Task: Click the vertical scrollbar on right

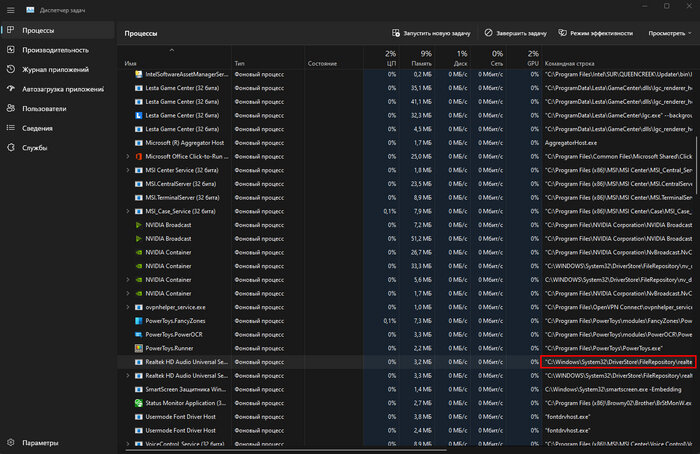Action: (x=696, y=168)
